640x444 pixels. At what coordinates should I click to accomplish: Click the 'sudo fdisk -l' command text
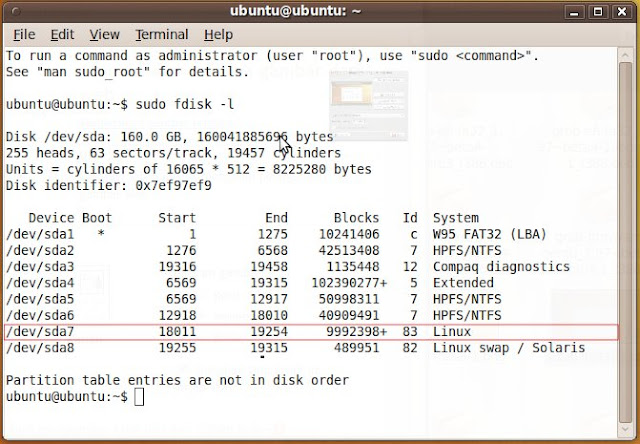point(185,104)
